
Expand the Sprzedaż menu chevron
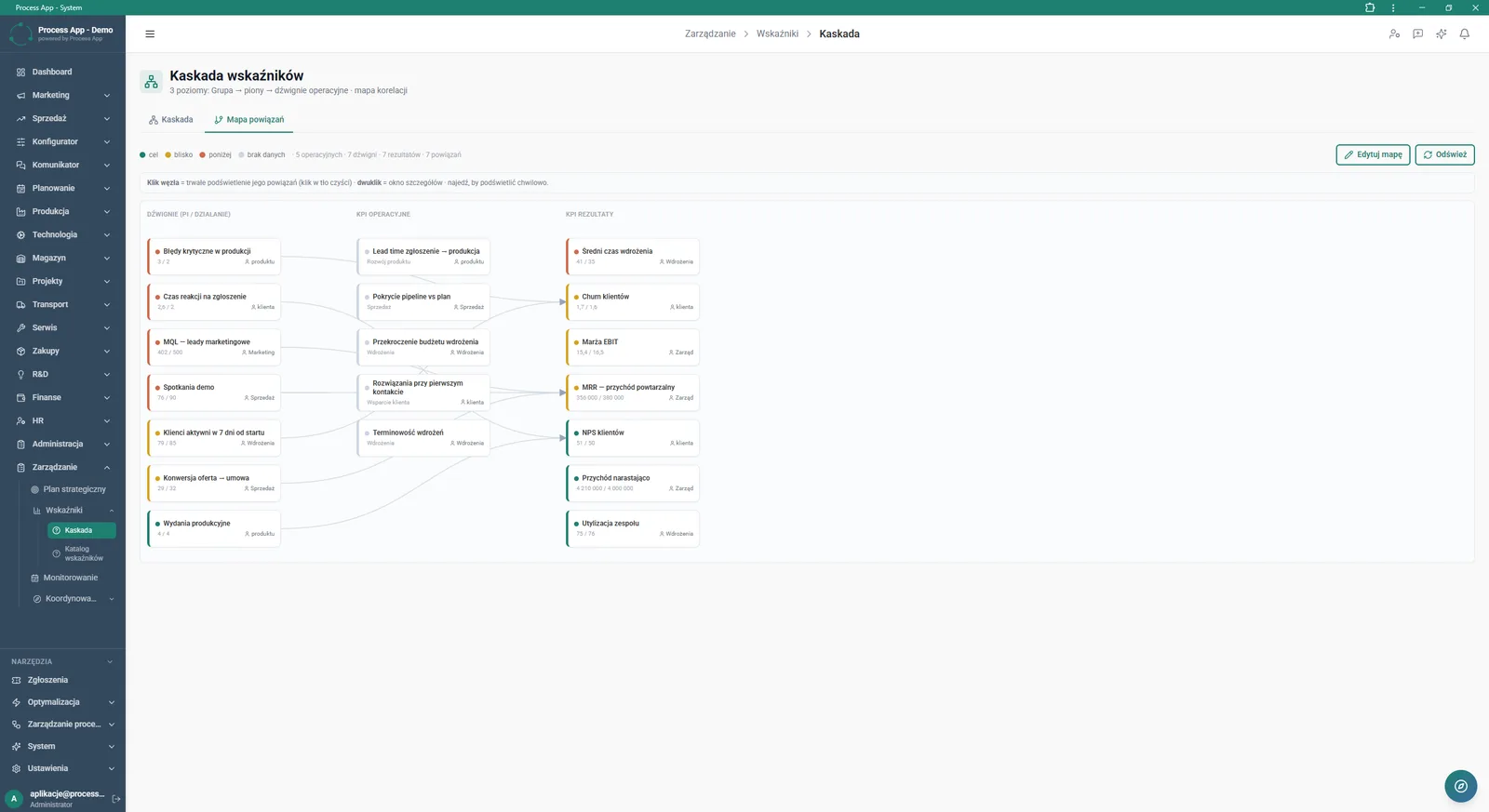pos(107,118)
